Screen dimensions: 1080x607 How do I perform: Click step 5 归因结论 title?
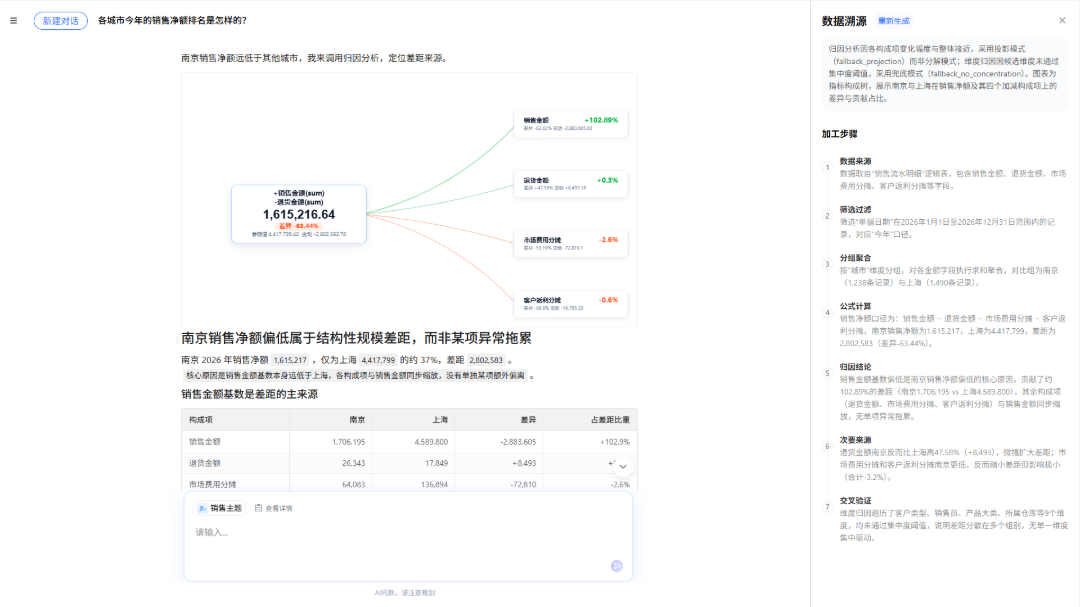tap(855, 367)
